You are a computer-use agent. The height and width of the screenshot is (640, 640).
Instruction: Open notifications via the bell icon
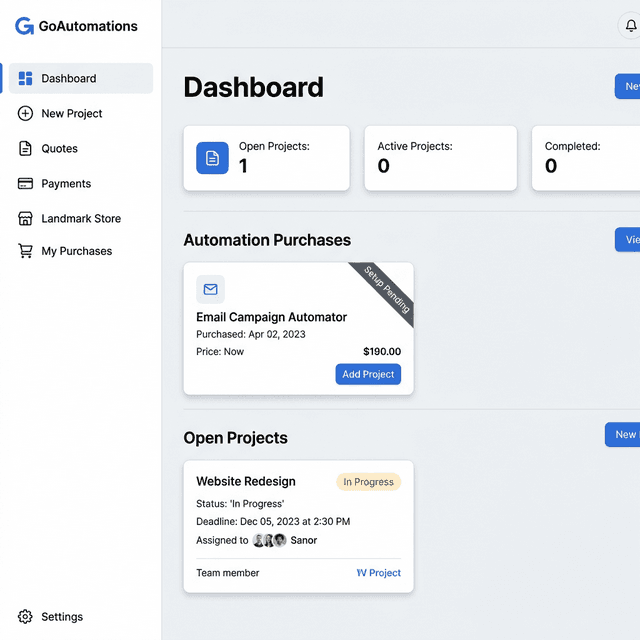(x=631, y=26)
